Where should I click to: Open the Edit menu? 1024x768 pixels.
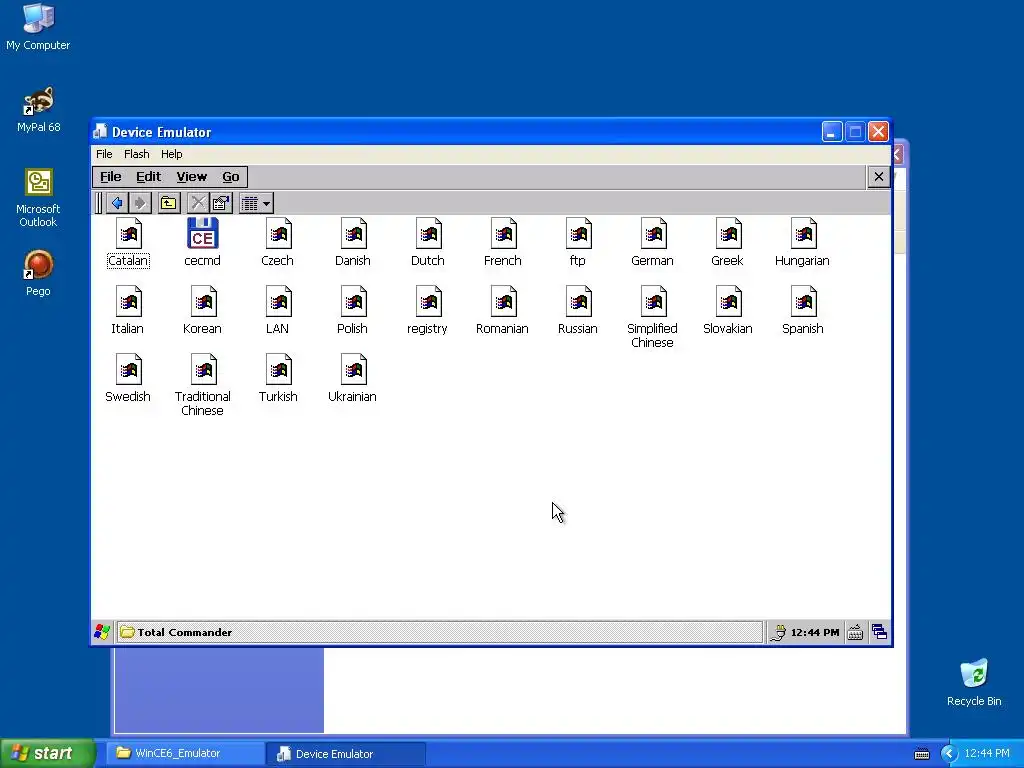click(x=148, y=176)
